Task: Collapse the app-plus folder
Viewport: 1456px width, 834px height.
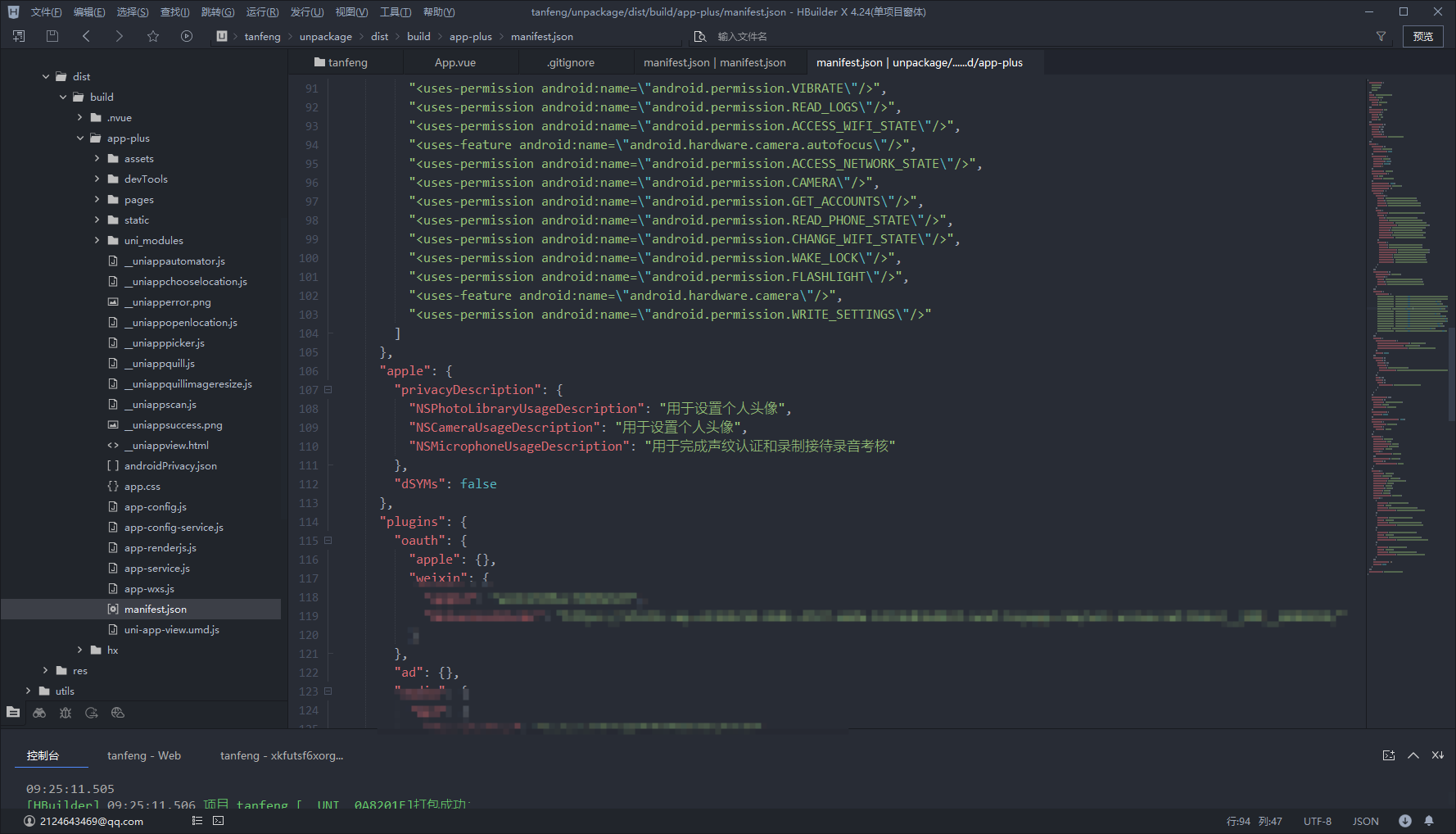Action: click(80, 138)
